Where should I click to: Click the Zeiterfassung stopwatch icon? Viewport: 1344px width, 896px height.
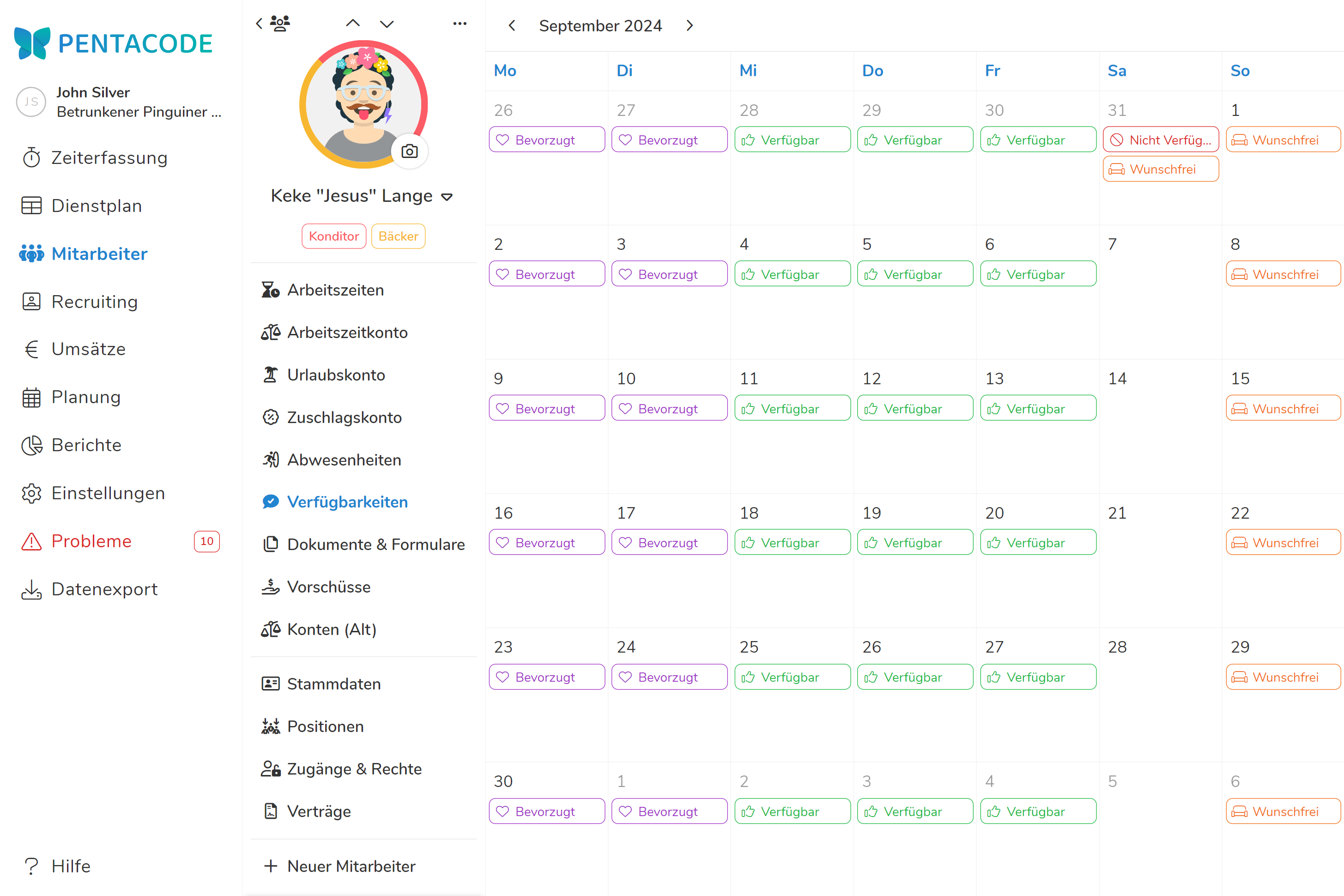click(x=31, y=157)
